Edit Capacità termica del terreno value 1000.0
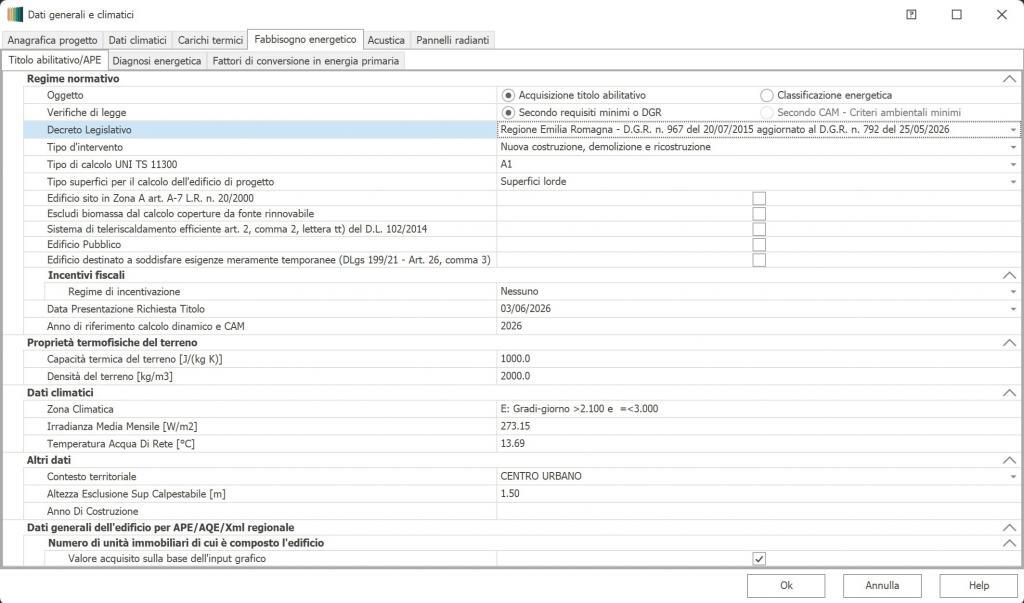This screenshot has width=1024, height=603. coord(758,359)
